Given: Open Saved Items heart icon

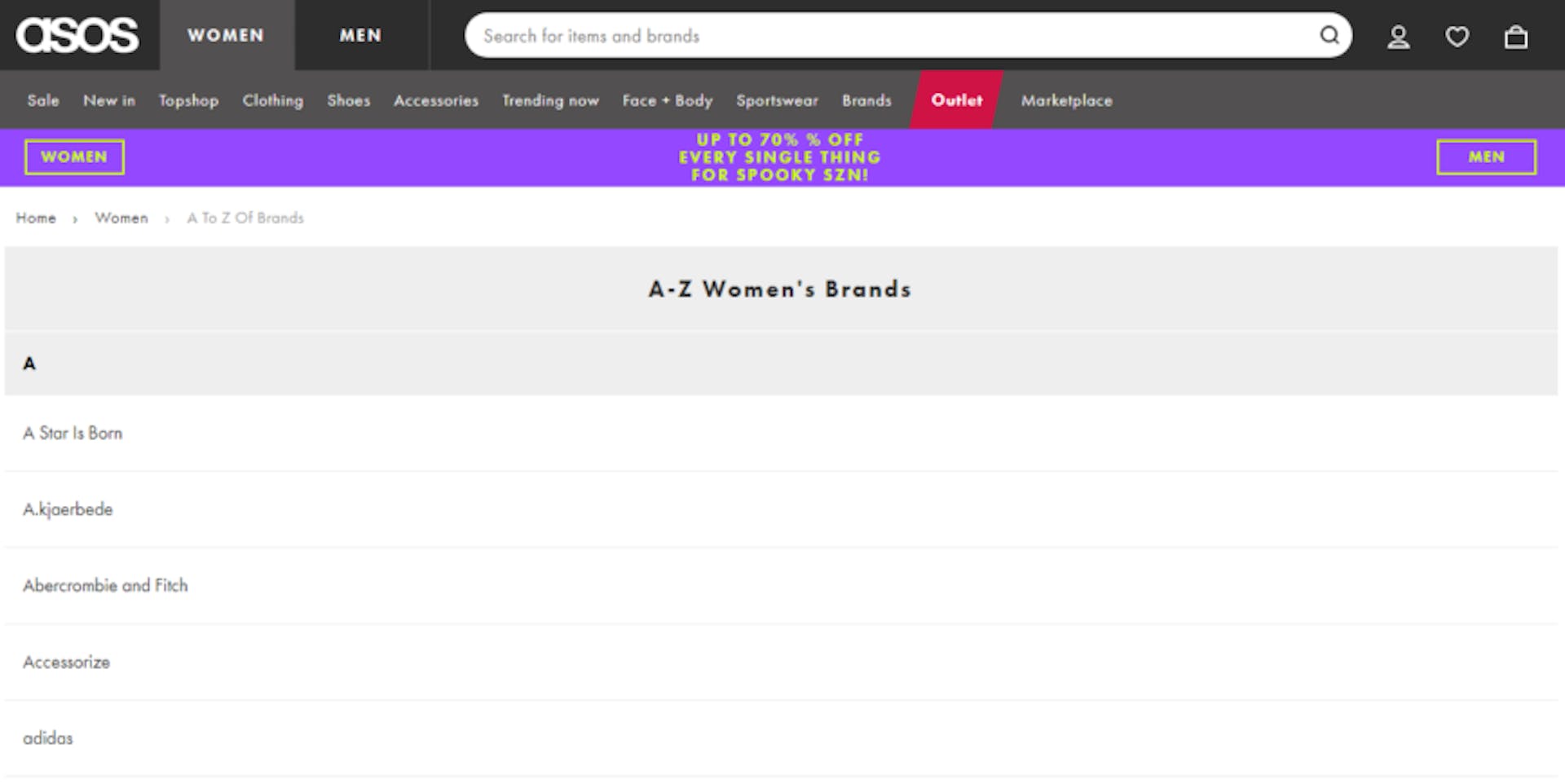Looking at the screenshot, I should tap(1457, 36).
